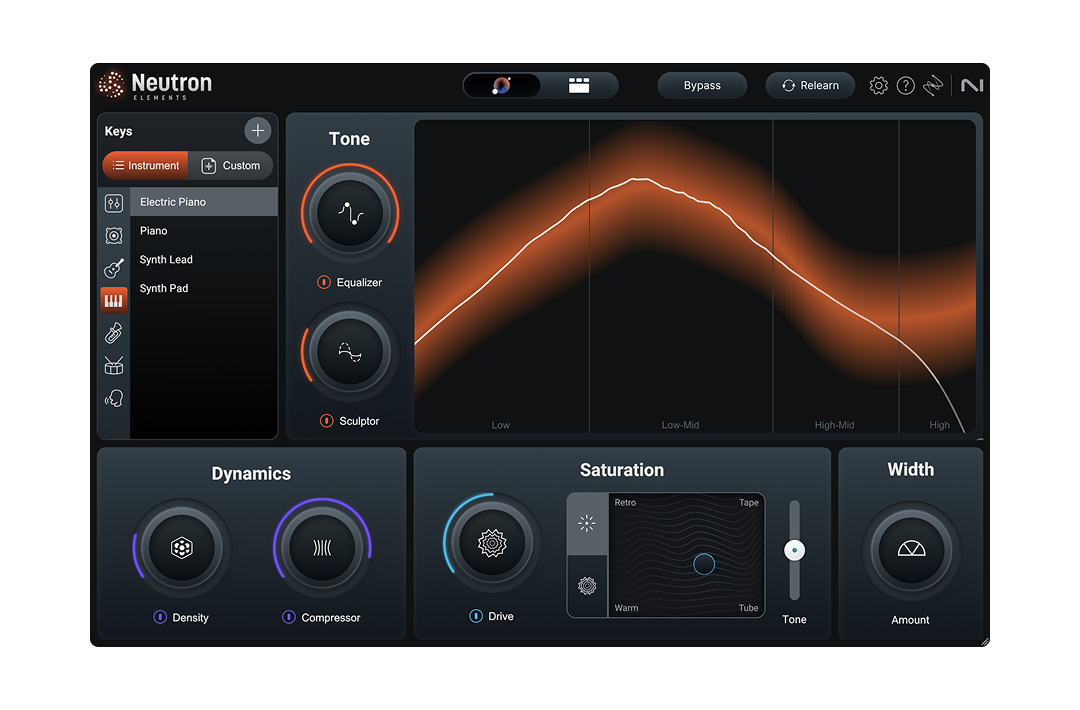This screenshot has height=710, width=1080.
Task: Switch to module chain view at top
Action: pyautogui.click(x=580, y=85)
